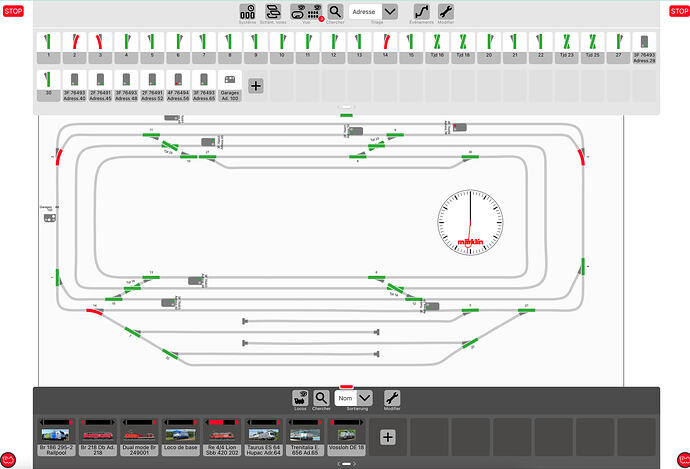Image resolution: width=690 pixels, height=469 pixels.
Task: Open the Locos icon in locomotive bar
Action: coord(300,398)
